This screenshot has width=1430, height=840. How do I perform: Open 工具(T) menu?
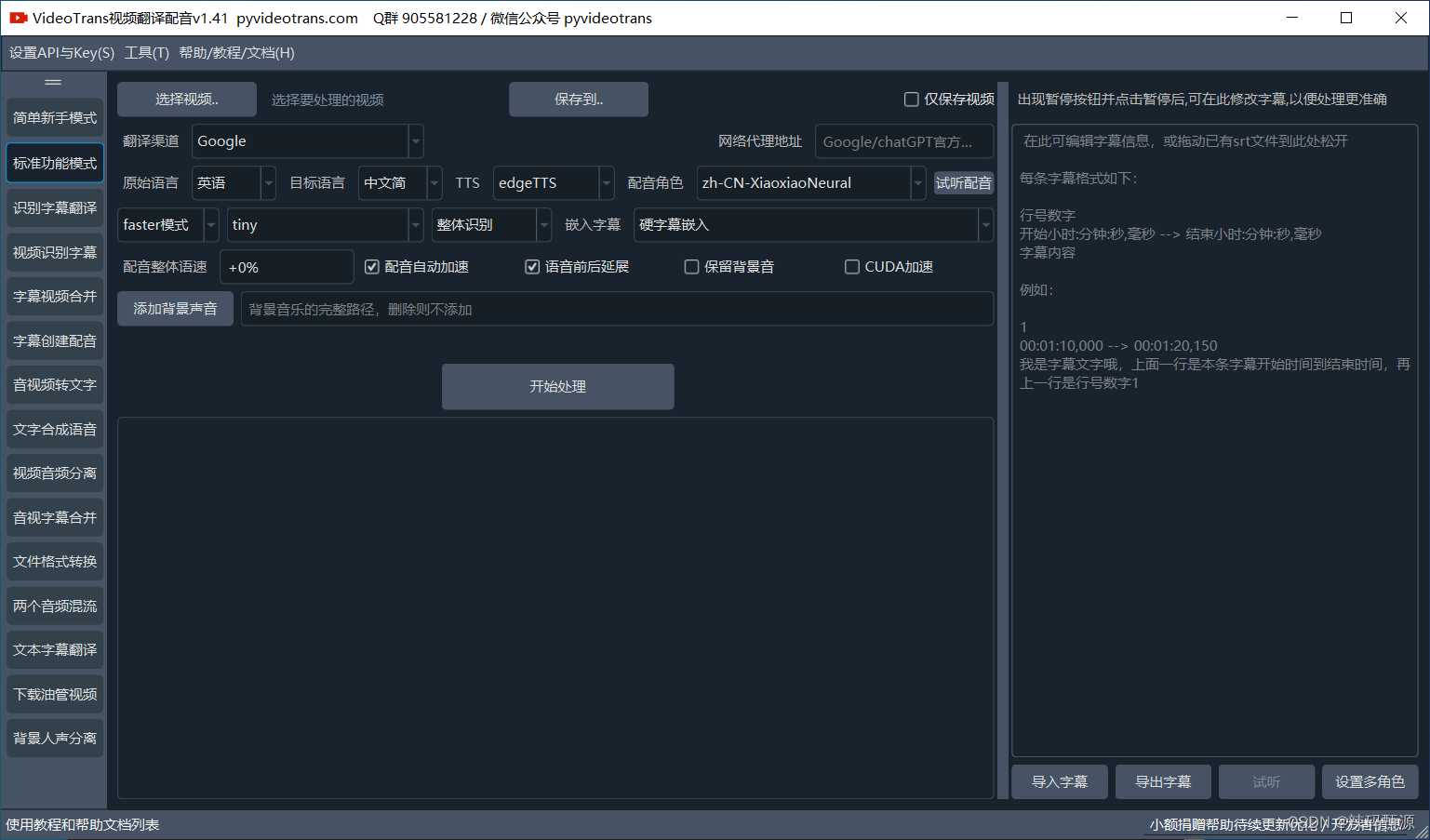(147, 53)
